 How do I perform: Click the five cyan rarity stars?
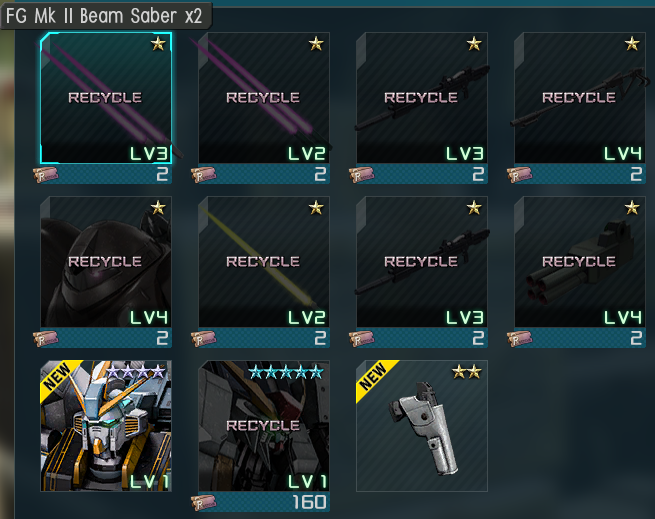pyautogui.click(x=286, y=371)
